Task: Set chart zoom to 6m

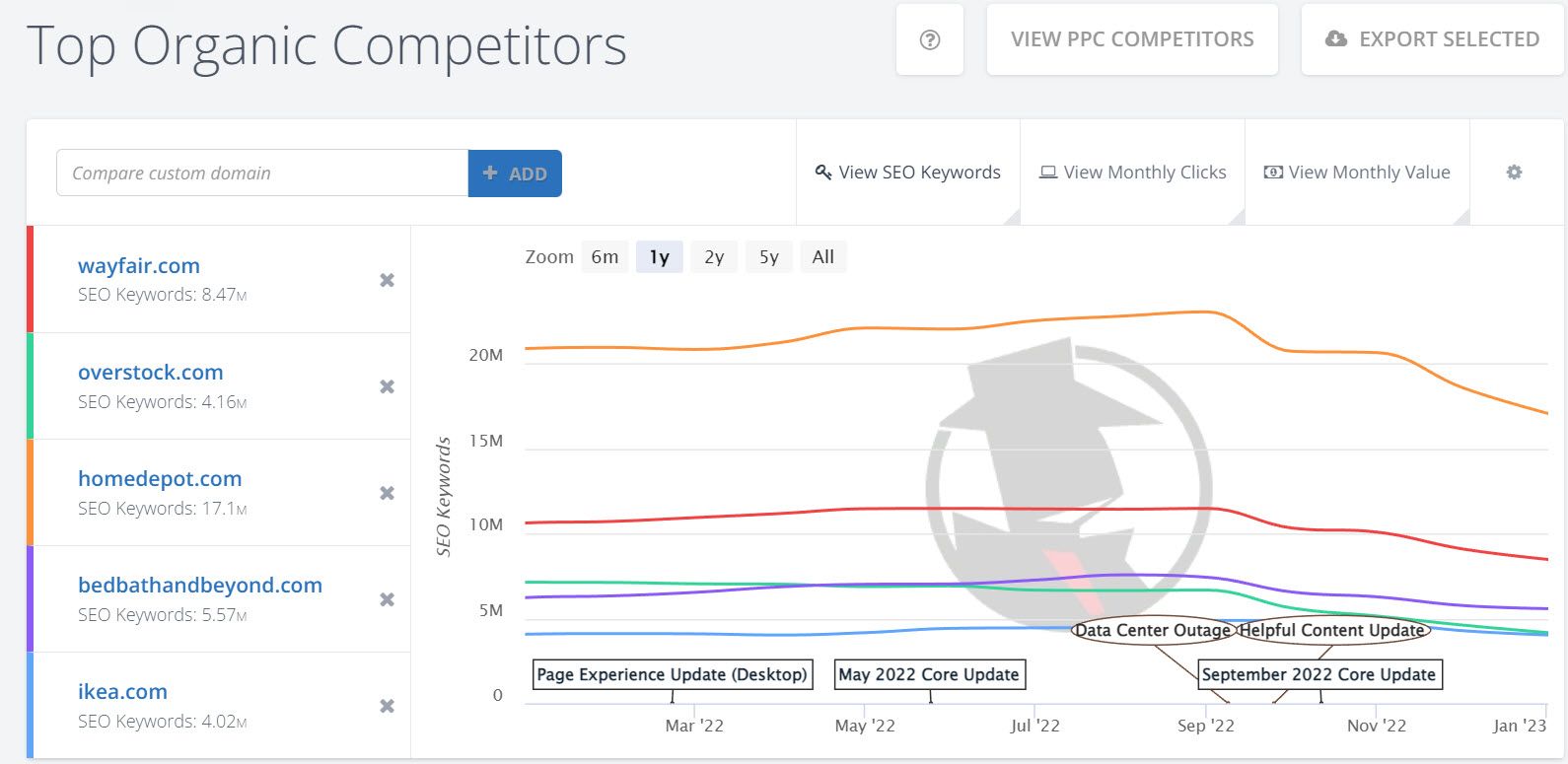Action: (605, 257)
